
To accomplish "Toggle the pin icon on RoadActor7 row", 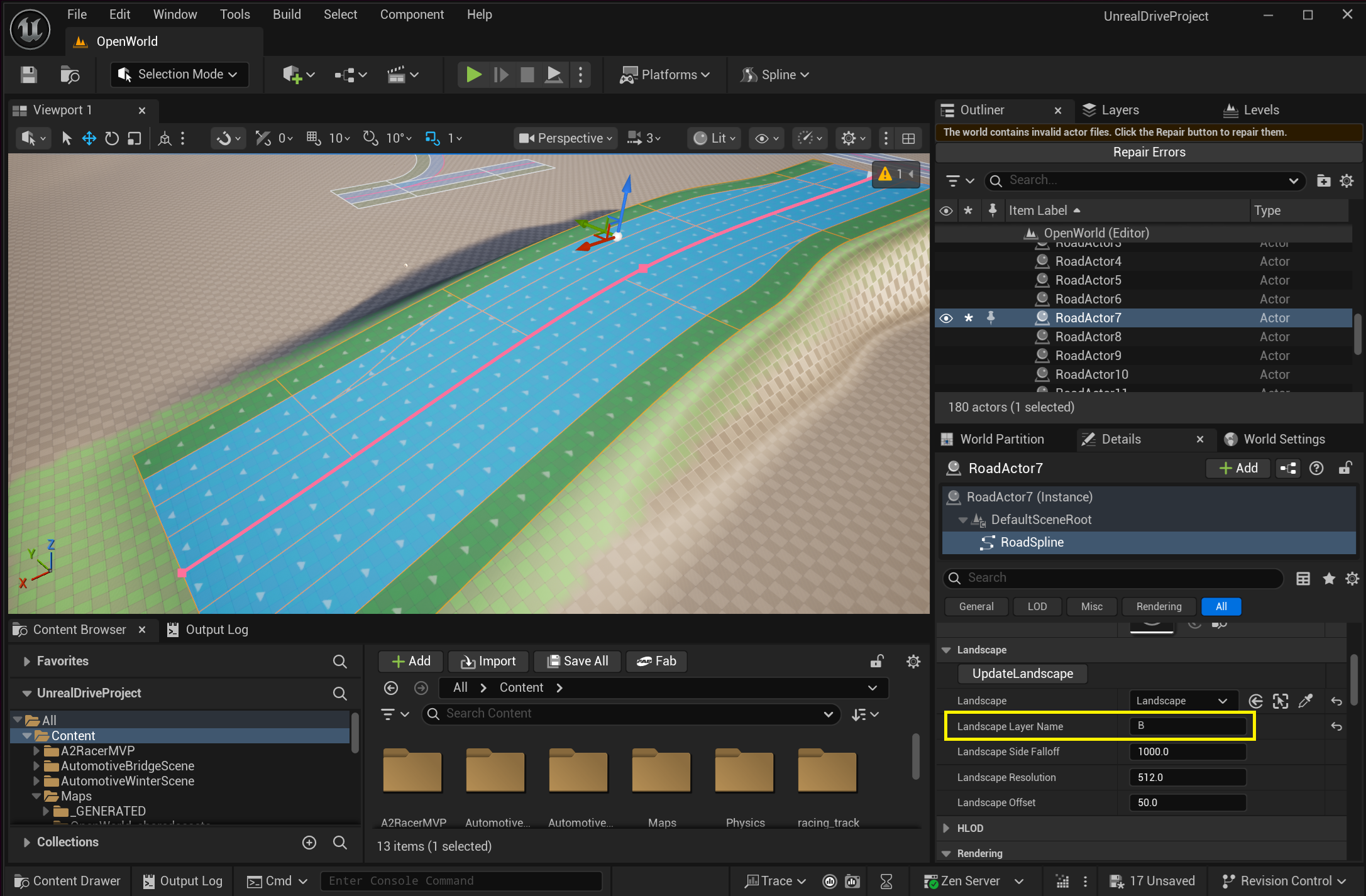I will 991,318.
